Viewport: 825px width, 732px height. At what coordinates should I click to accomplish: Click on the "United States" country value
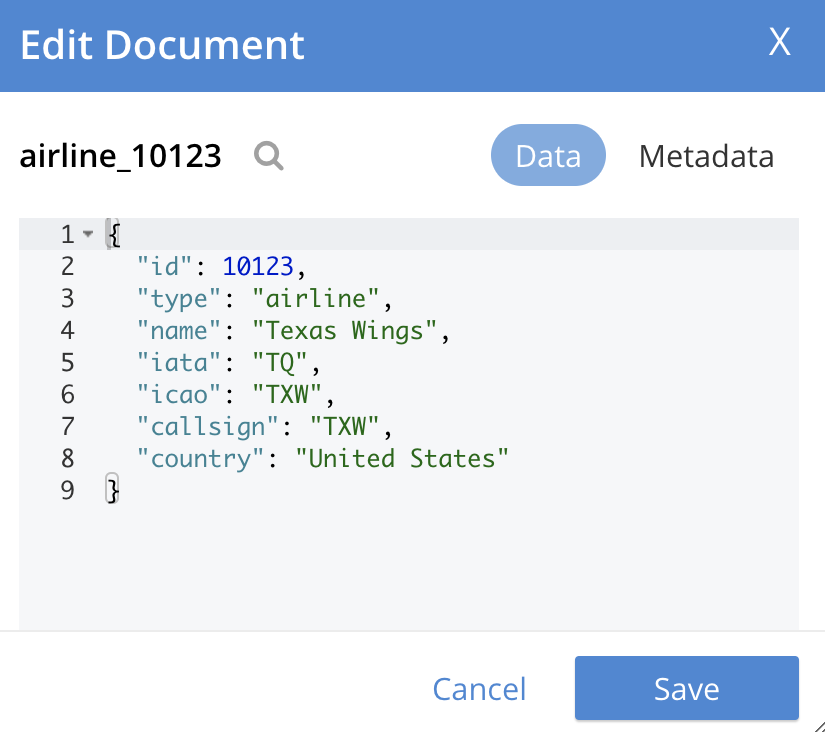point(409,458)
